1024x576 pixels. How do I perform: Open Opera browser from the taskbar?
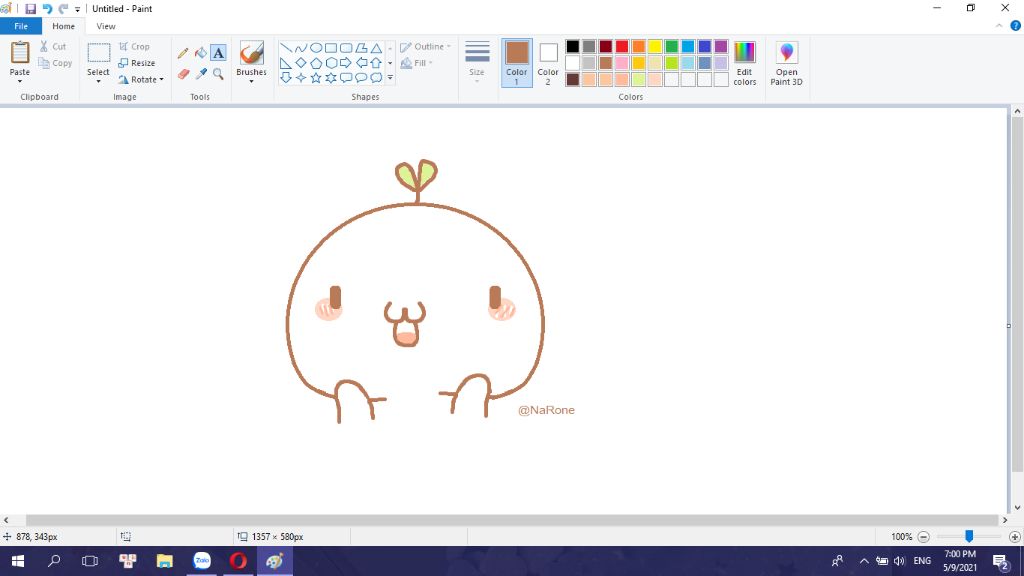pos(238,561)
